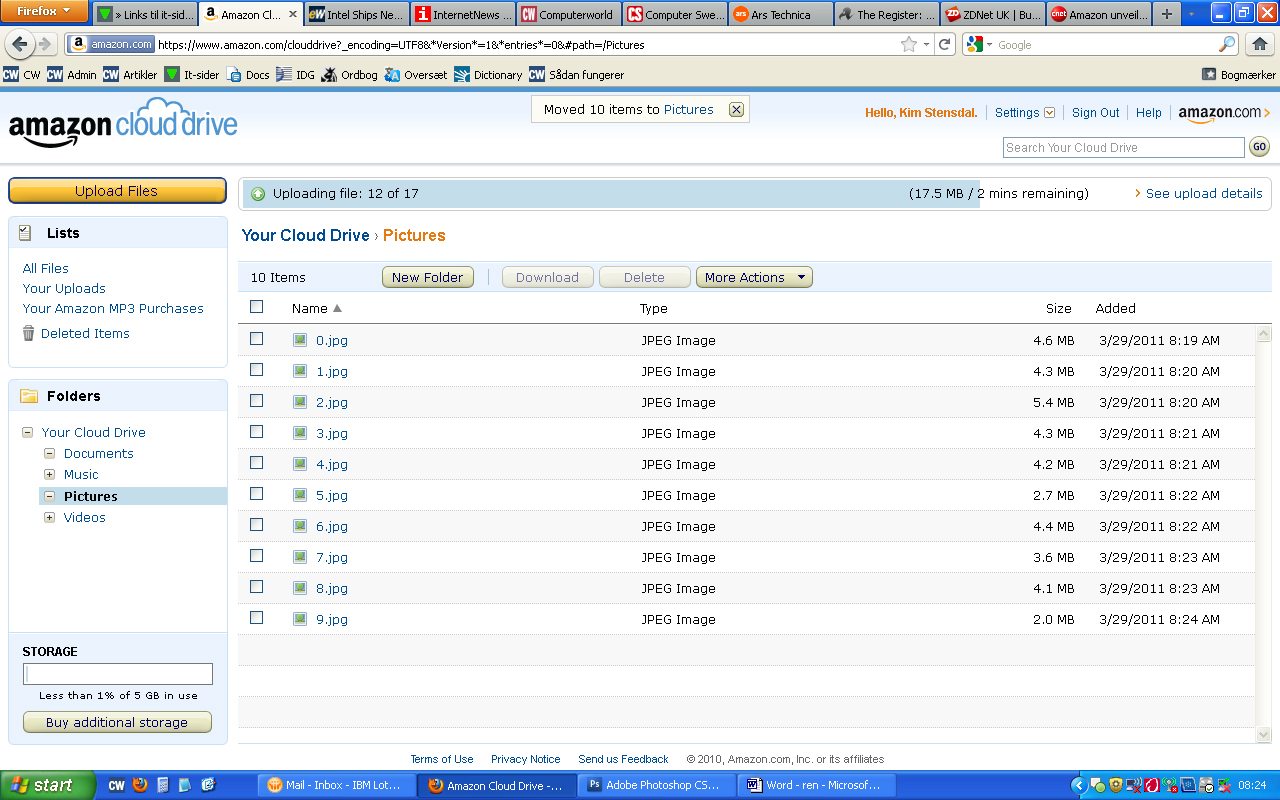1280x800 pixels.
Task: Expand the Documents folder node
Action: (49, 454)
